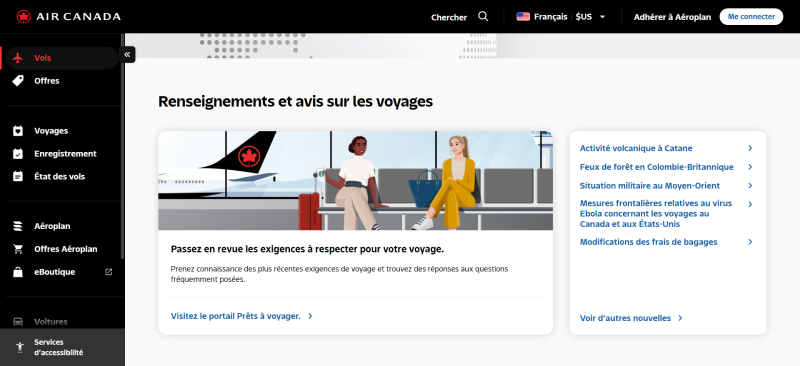
Task: Open the Activité volcanique à Catane notice
Action: (636, 149)
